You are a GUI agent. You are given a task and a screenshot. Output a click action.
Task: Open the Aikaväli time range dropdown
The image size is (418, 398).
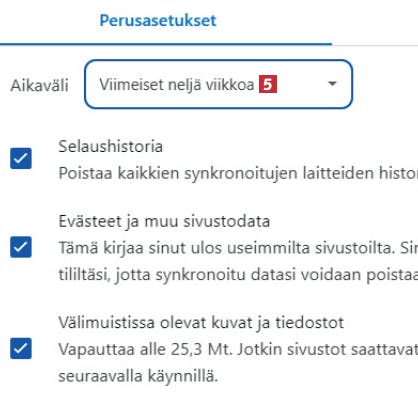tap(218, 84)
